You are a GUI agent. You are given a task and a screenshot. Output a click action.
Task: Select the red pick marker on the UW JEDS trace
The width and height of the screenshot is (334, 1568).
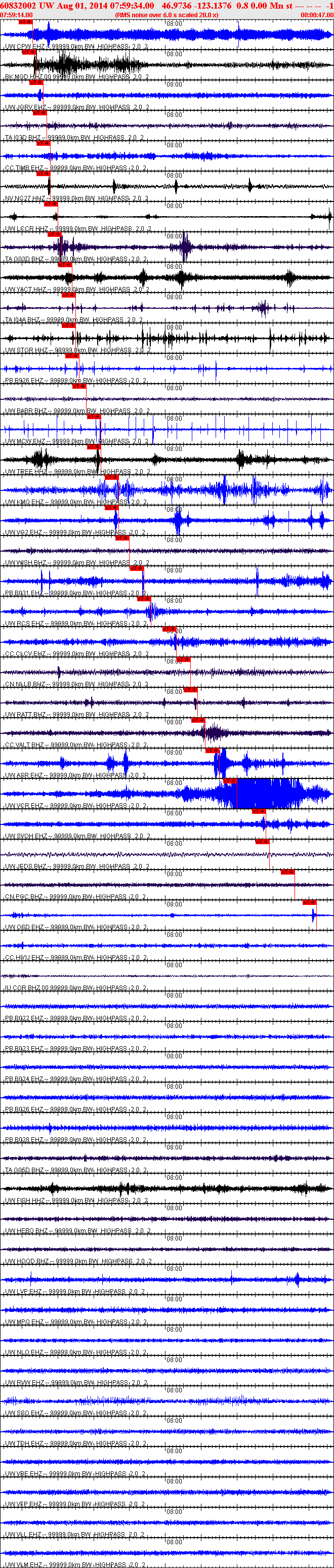coord(262,841)
